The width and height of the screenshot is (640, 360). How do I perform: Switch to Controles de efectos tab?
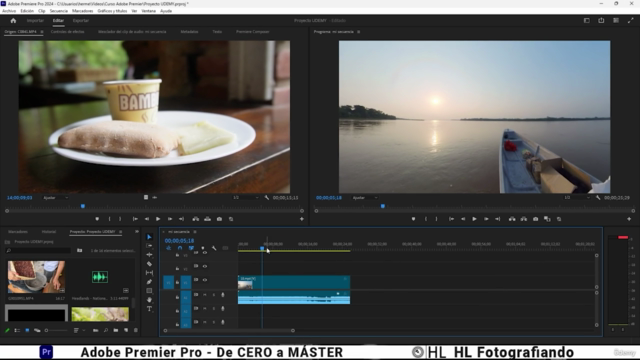click(x=67, y=32)
